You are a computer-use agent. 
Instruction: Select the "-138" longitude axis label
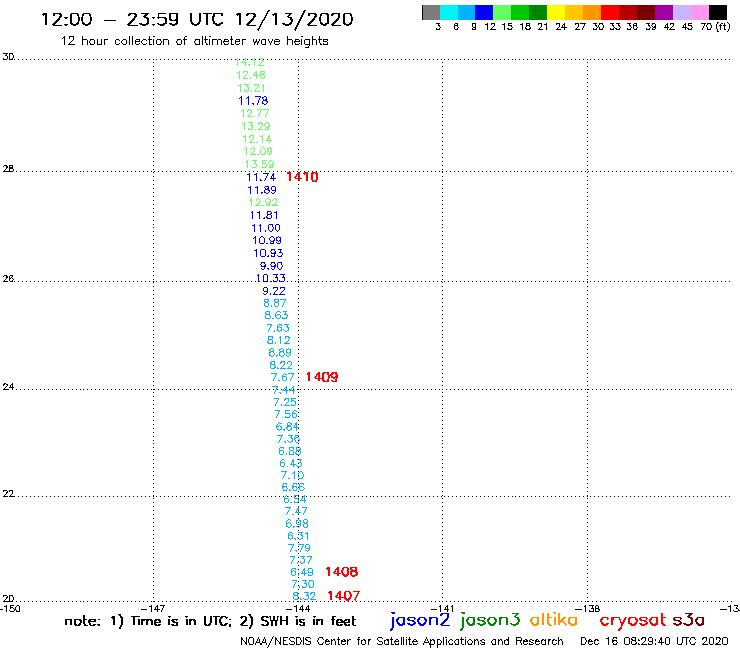click(588, 608)
